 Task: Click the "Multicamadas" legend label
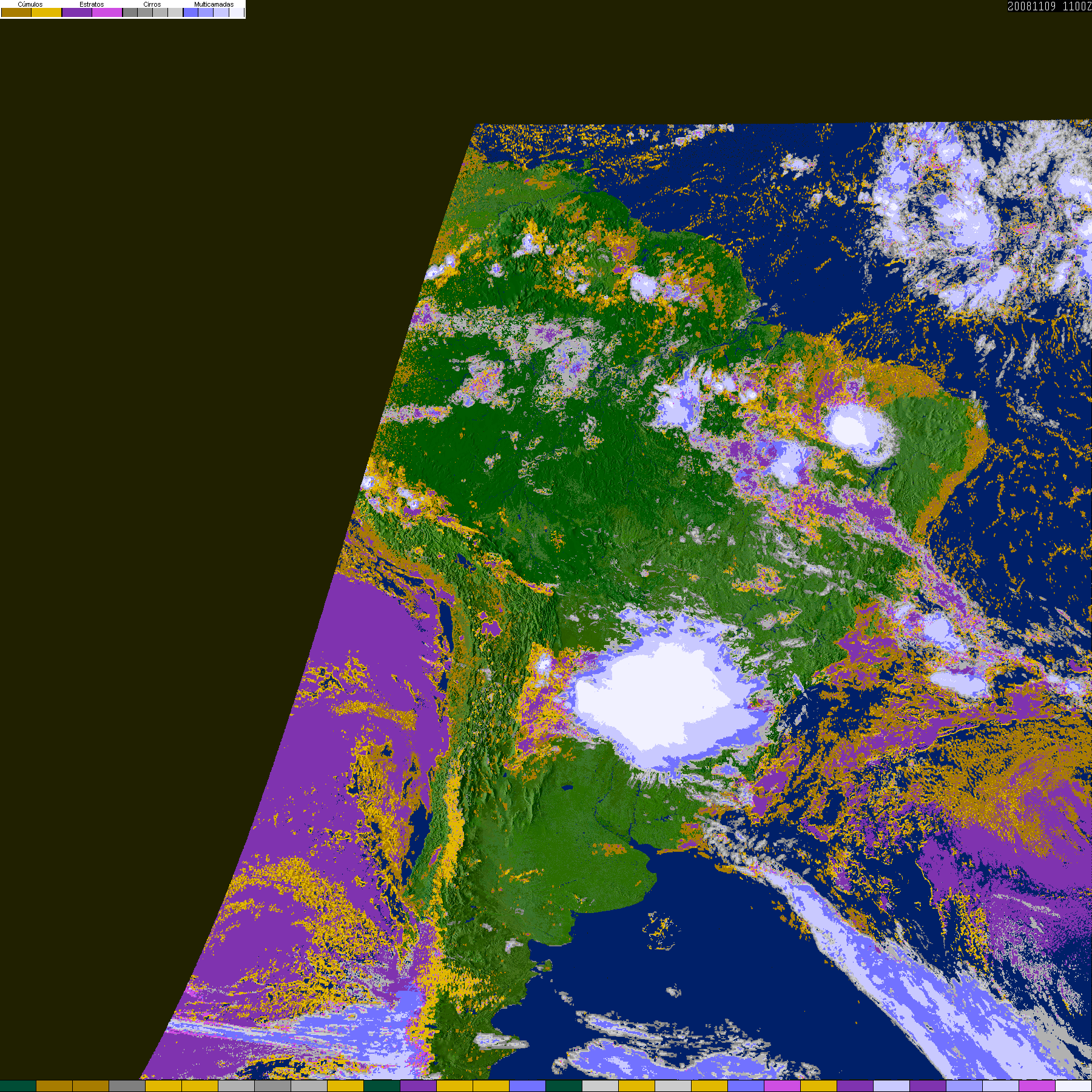point(214,4)
